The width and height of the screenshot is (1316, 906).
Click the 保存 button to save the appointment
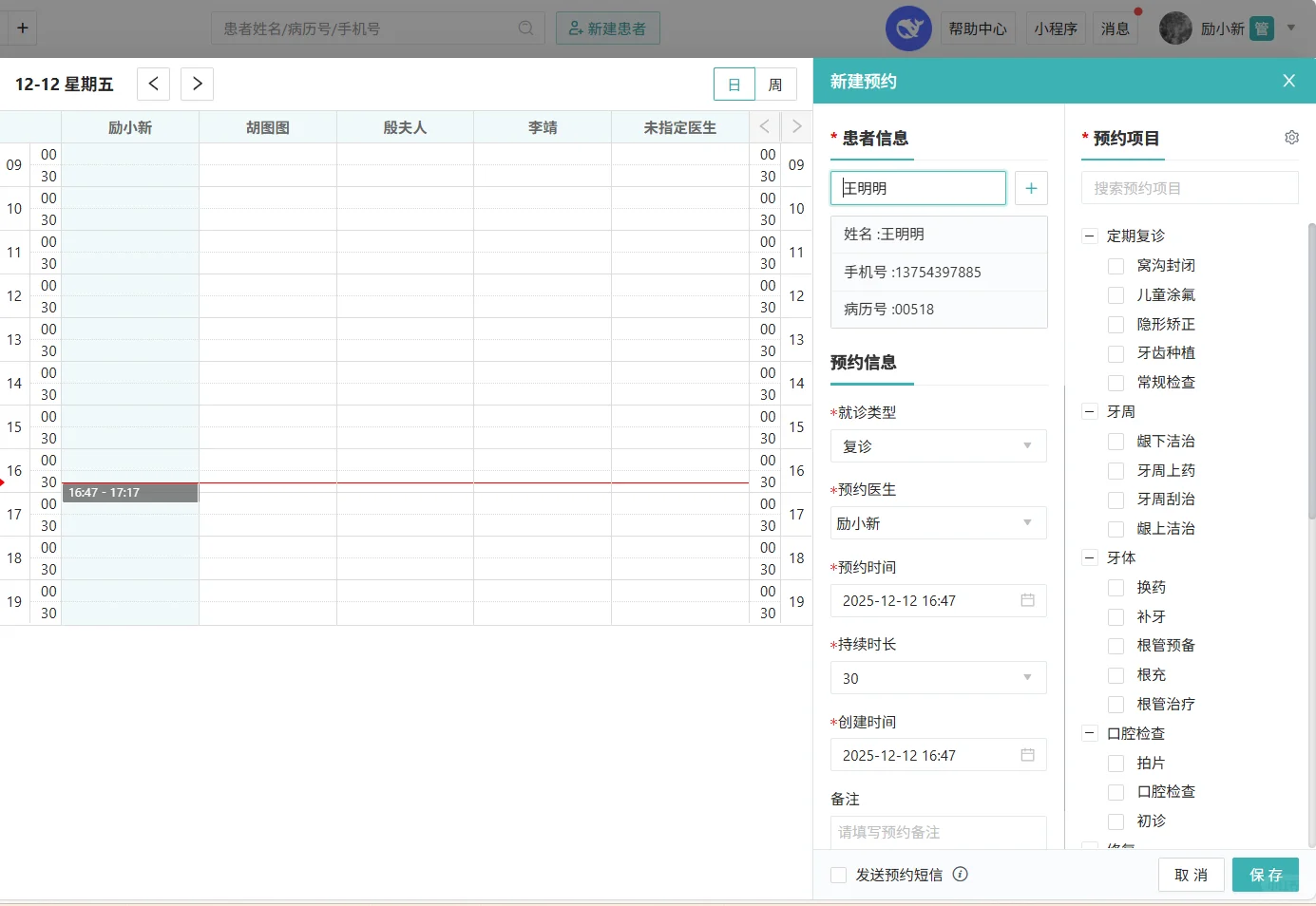tap(1266, 875)
